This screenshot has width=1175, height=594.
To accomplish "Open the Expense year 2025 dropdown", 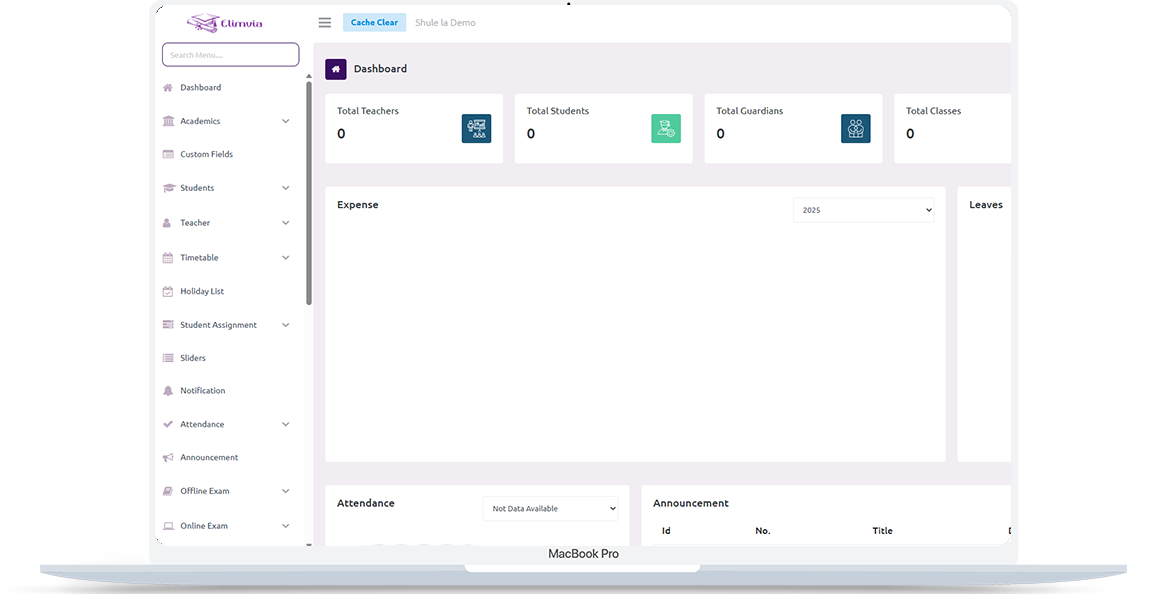I will (x=864, y=210).
